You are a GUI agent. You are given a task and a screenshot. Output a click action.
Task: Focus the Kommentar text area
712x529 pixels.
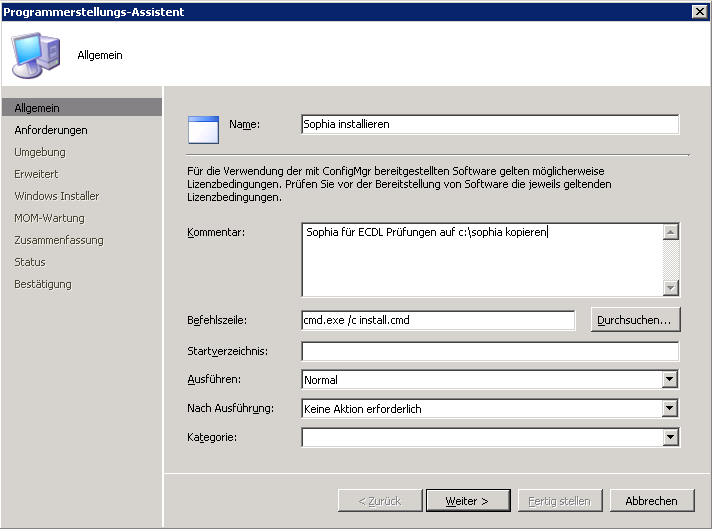(x=481, y=259)
